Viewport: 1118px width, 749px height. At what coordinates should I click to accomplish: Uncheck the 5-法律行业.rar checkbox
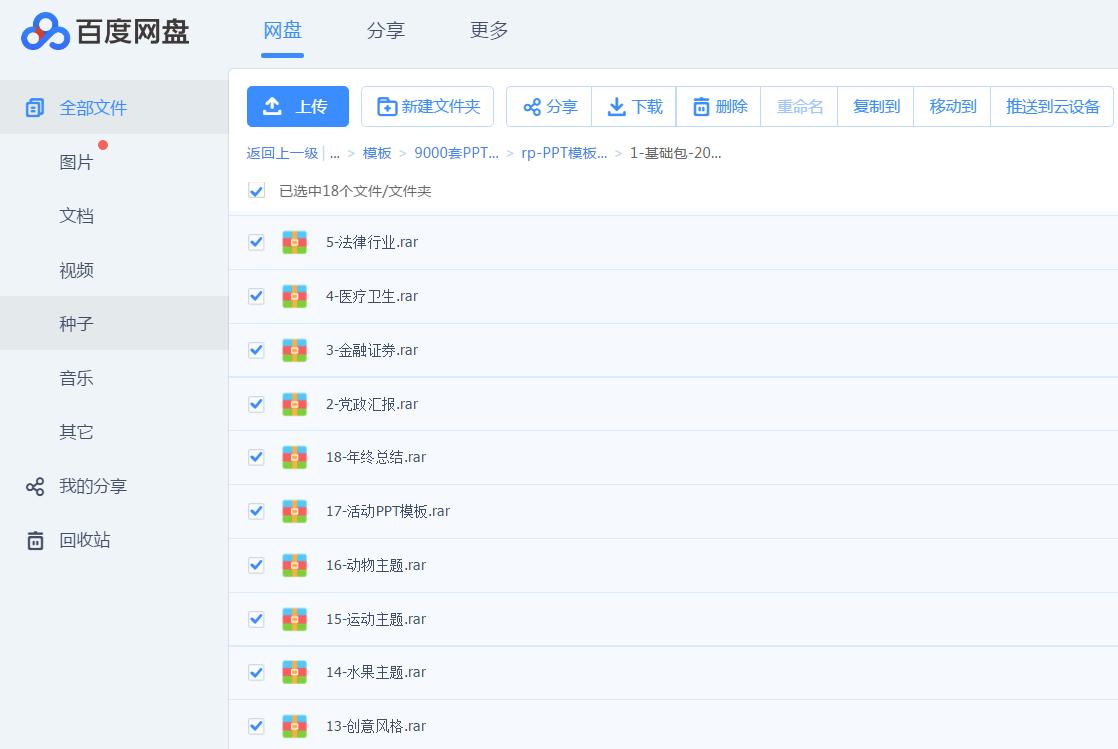[x=257, y=242]
